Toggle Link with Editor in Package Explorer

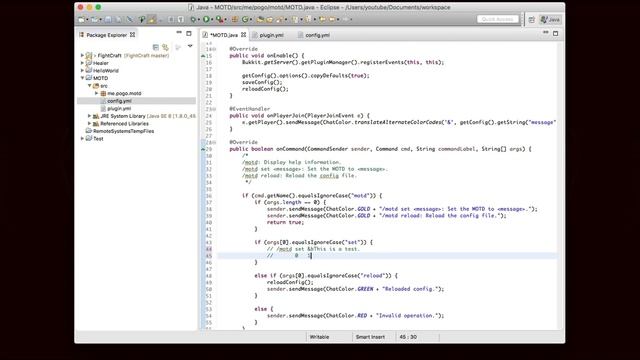click(165, 47)
